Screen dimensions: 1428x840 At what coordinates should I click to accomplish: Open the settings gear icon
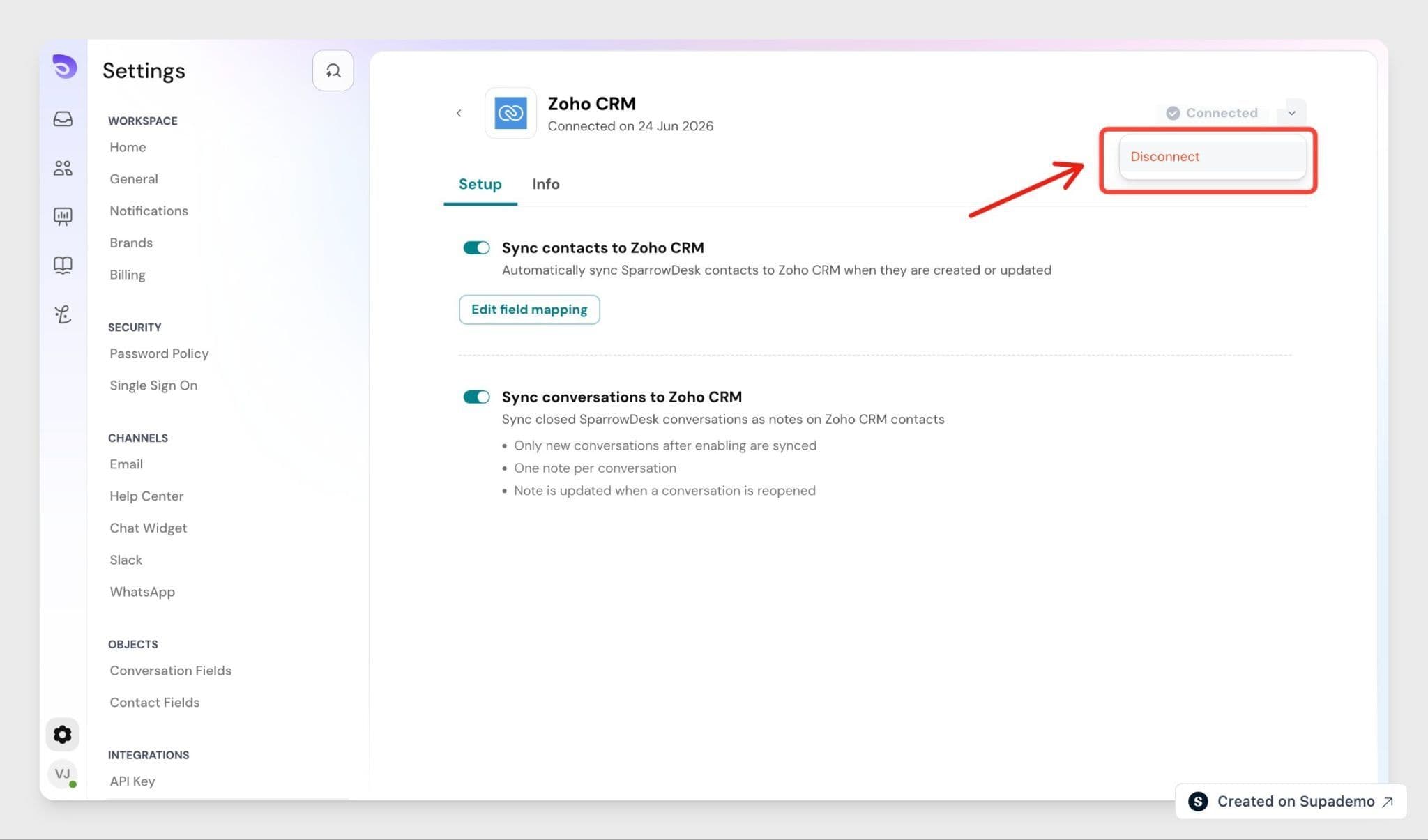(62, 734)
